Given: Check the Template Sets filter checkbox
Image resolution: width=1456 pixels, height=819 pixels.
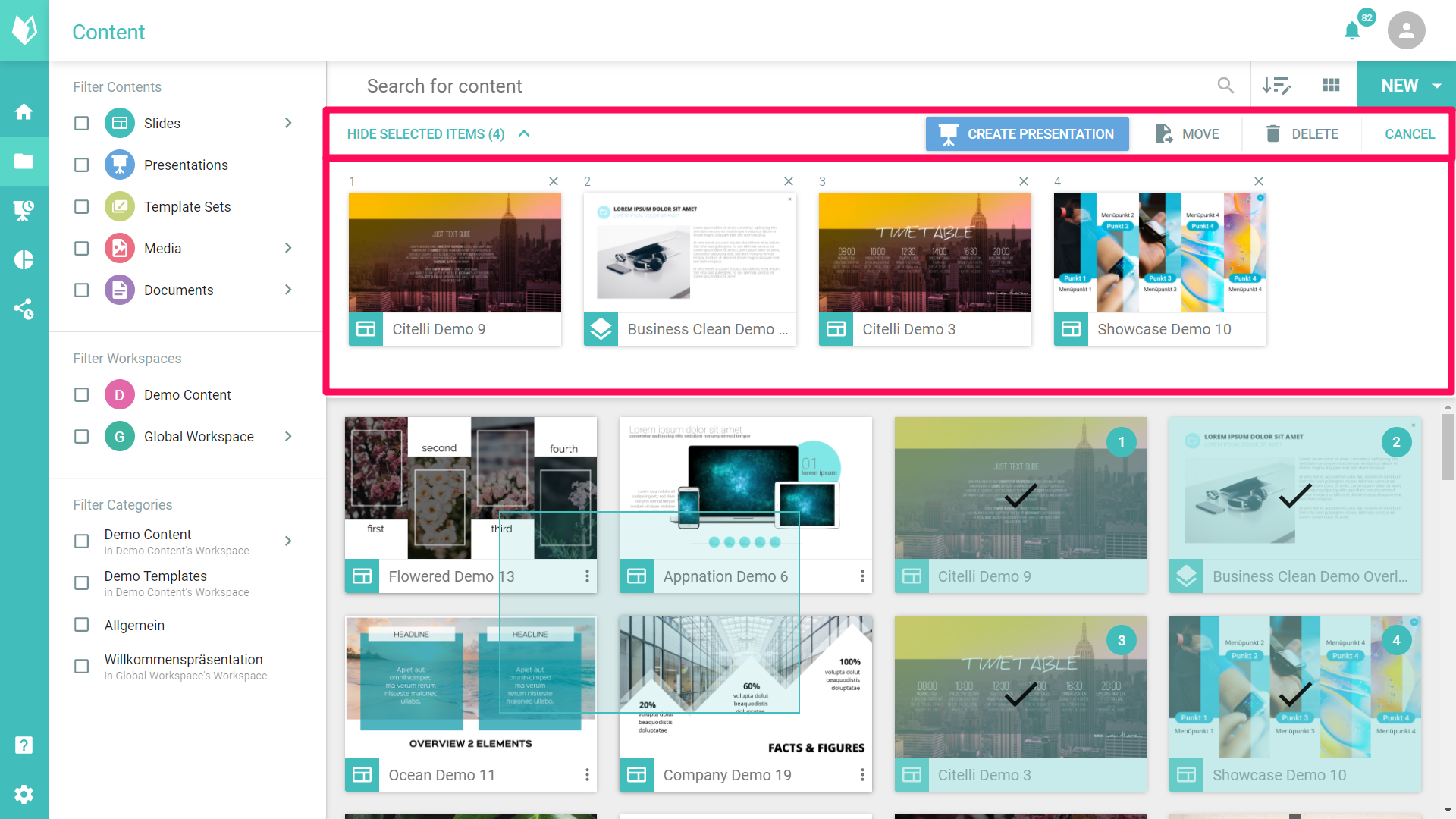Looking at the screenshot, I should pos(82,207).
